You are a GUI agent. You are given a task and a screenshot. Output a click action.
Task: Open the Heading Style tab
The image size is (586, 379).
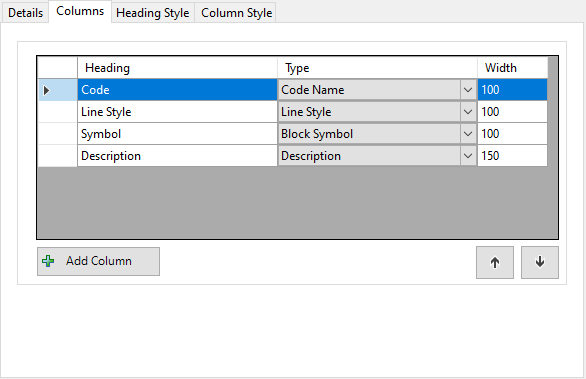pyautogui.click(x=152, y=13)
